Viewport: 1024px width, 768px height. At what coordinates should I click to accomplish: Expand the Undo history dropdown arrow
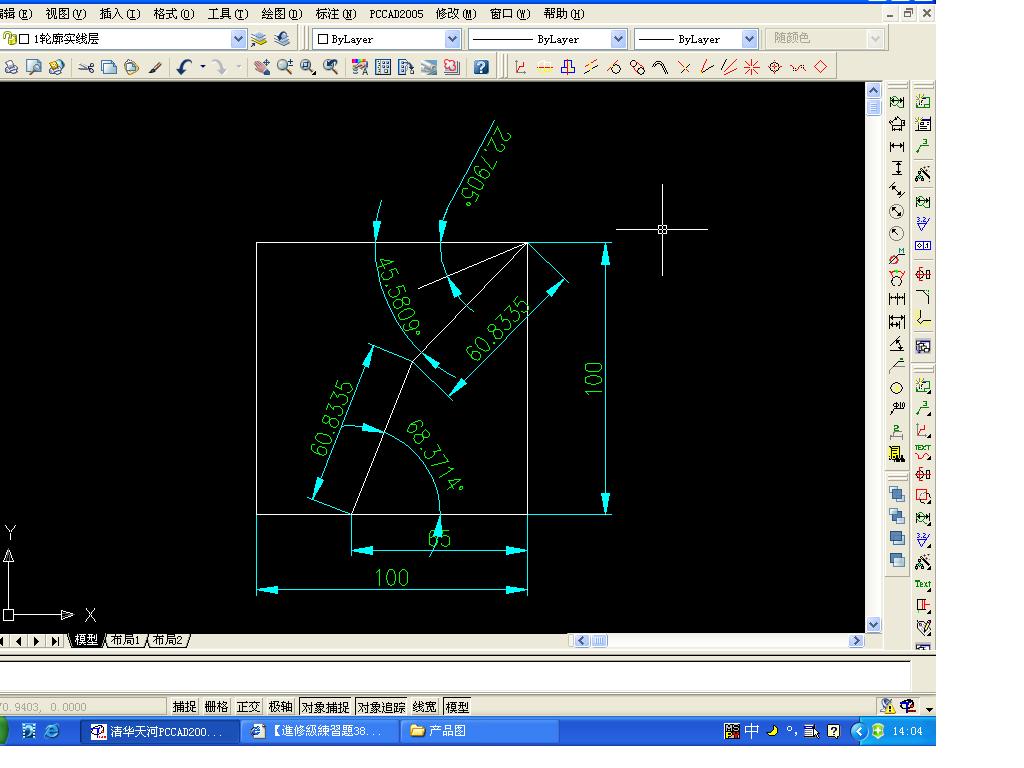coord(203,67)
